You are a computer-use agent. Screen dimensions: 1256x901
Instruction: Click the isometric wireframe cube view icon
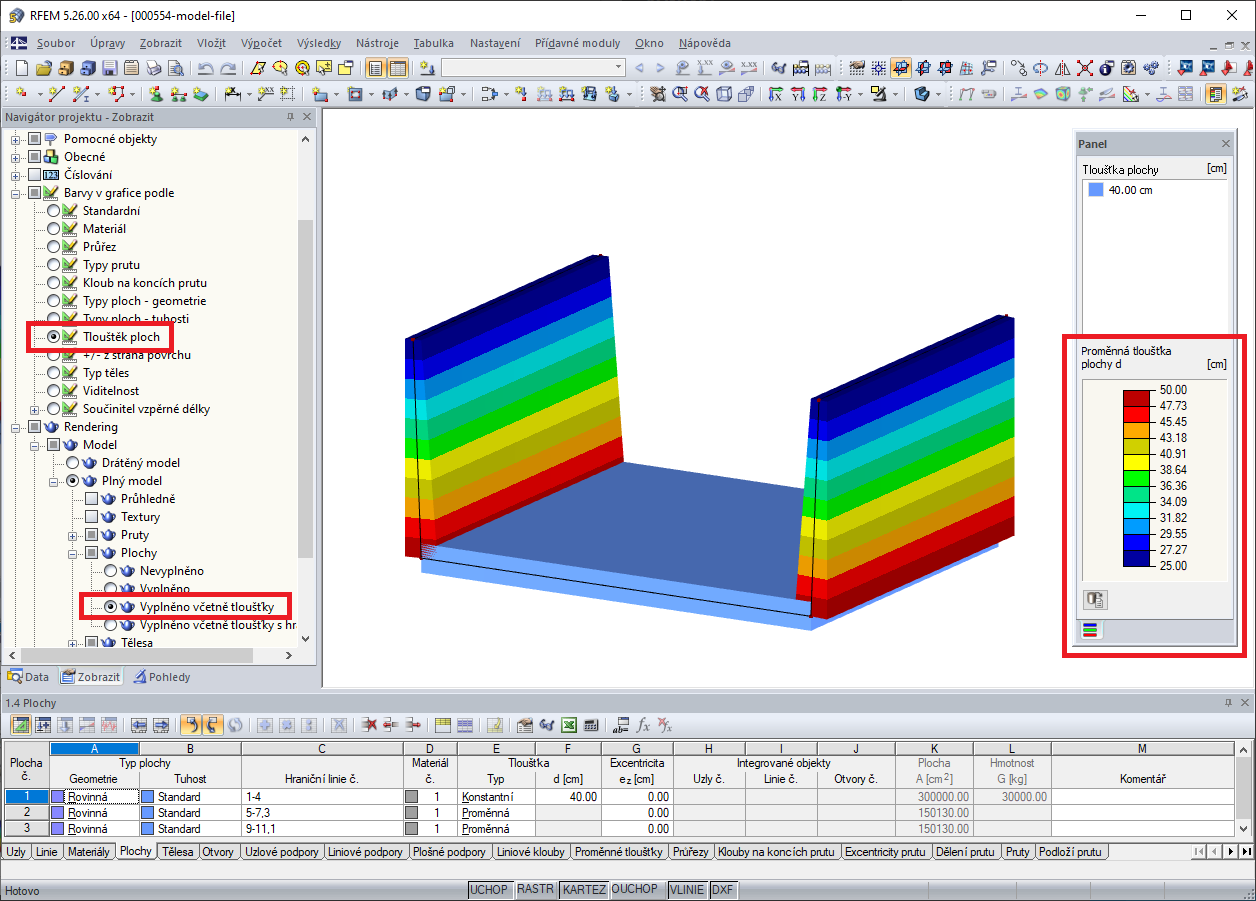click(x=723, y=93)
